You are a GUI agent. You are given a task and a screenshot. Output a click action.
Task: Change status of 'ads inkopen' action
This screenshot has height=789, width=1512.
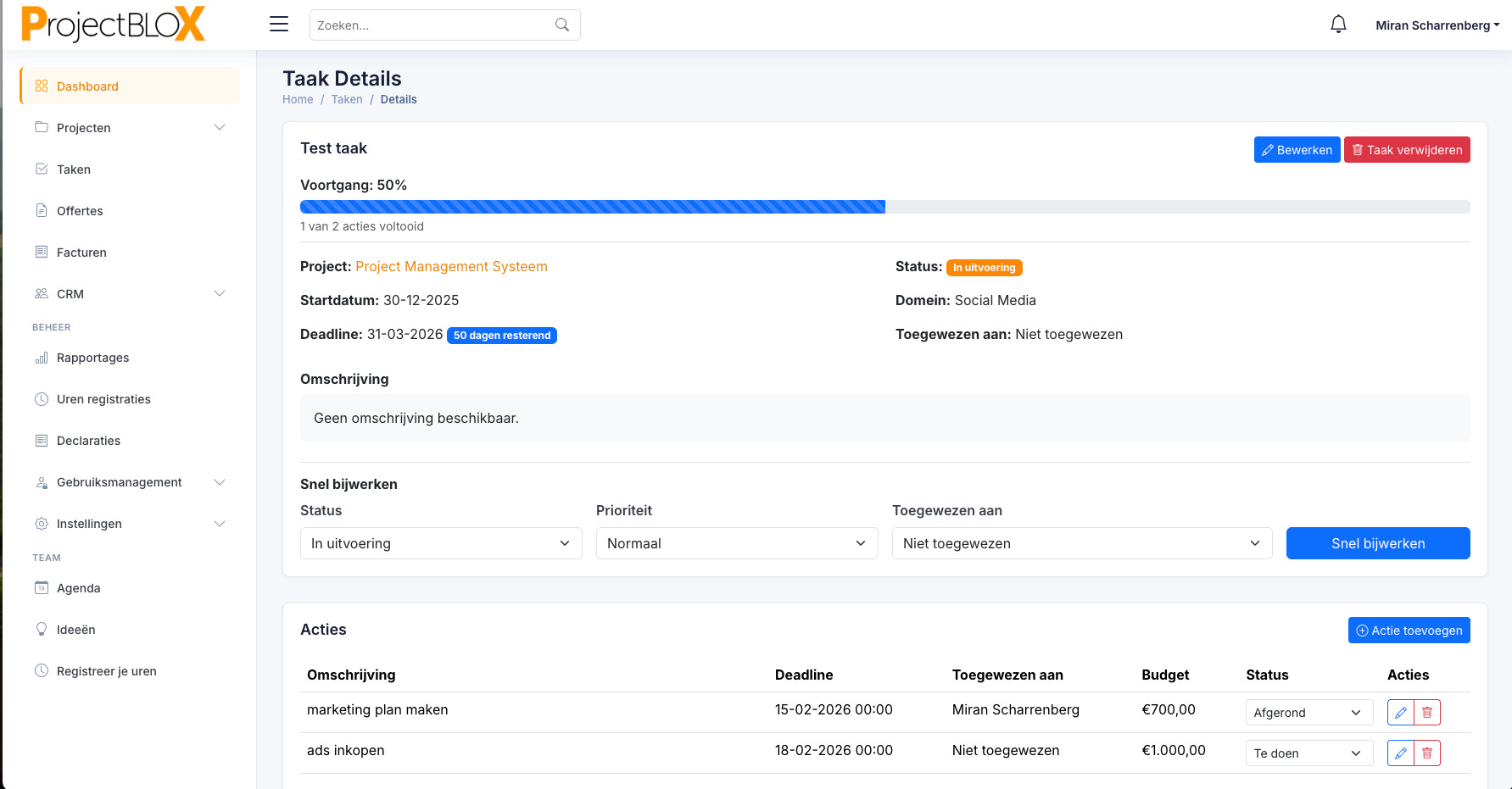point(1308,753)
